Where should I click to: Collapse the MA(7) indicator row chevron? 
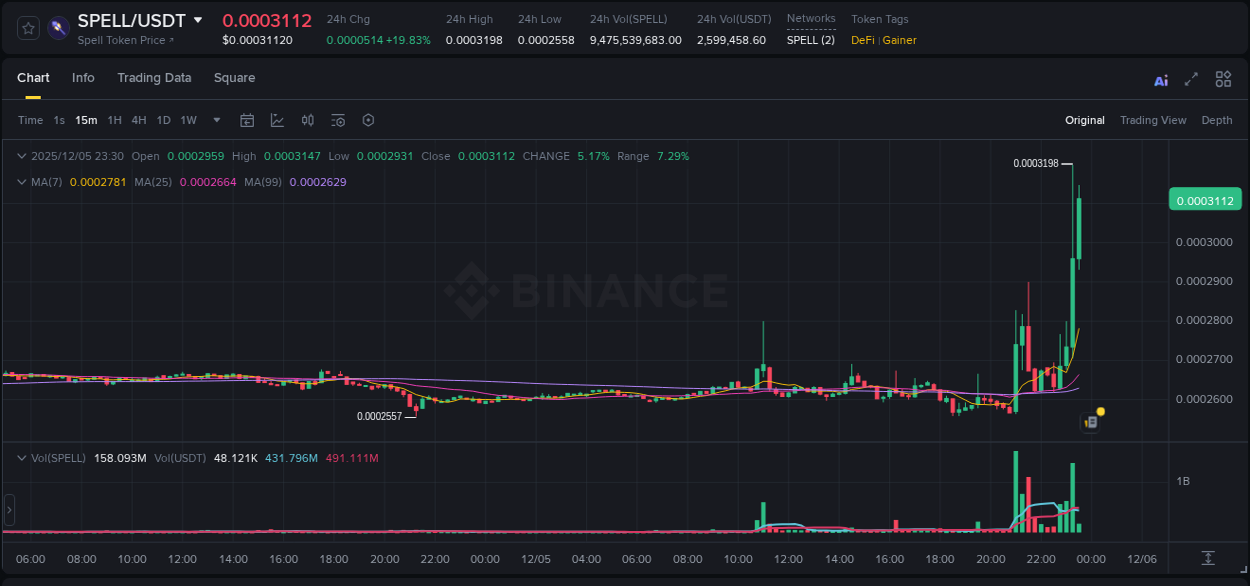(x=22, y=182)
